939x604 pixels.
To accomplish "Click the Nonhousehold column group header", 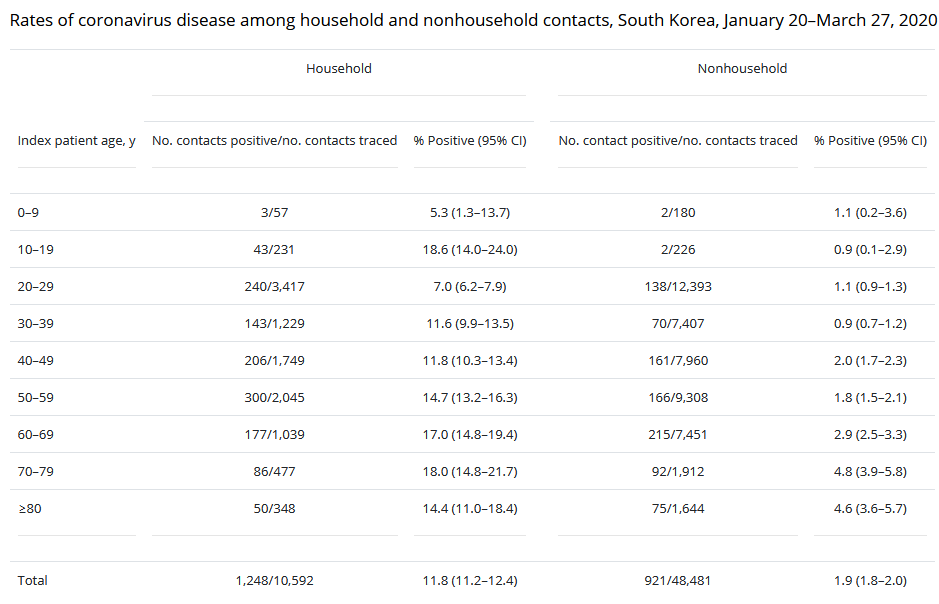I will click(x=742, y=69).
